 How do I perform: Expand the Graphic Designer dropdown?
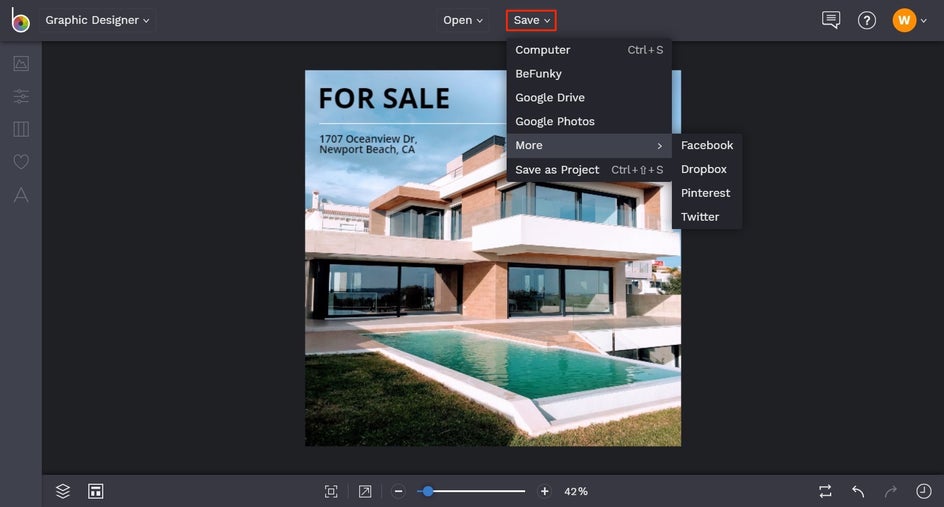[x=97, y=20]
